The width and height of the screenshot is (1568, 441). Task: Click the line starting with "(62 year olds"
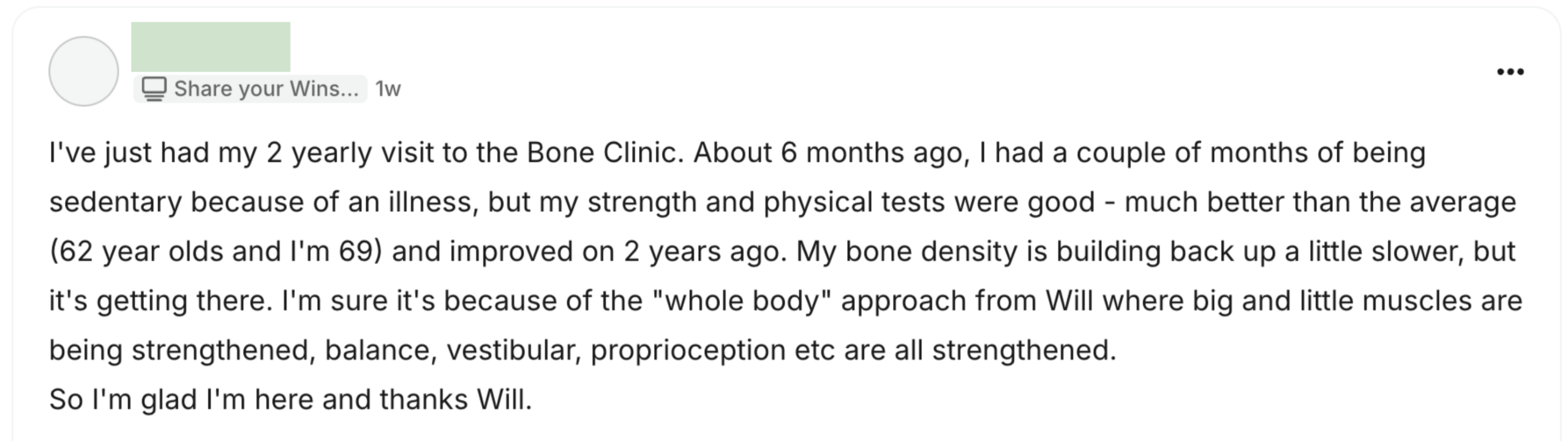pyautogui.click(x=782, y=252)
